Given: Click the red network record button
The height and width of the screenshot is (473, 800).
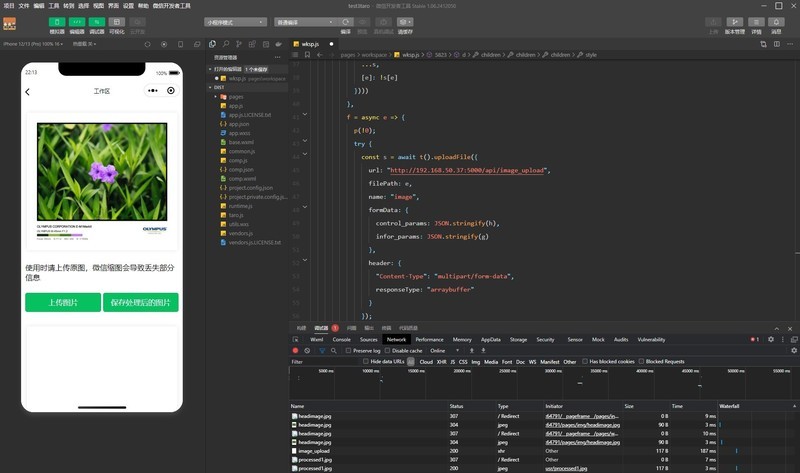Looking at the screenshot, I should pyautogui.click(x=295, y=351).
